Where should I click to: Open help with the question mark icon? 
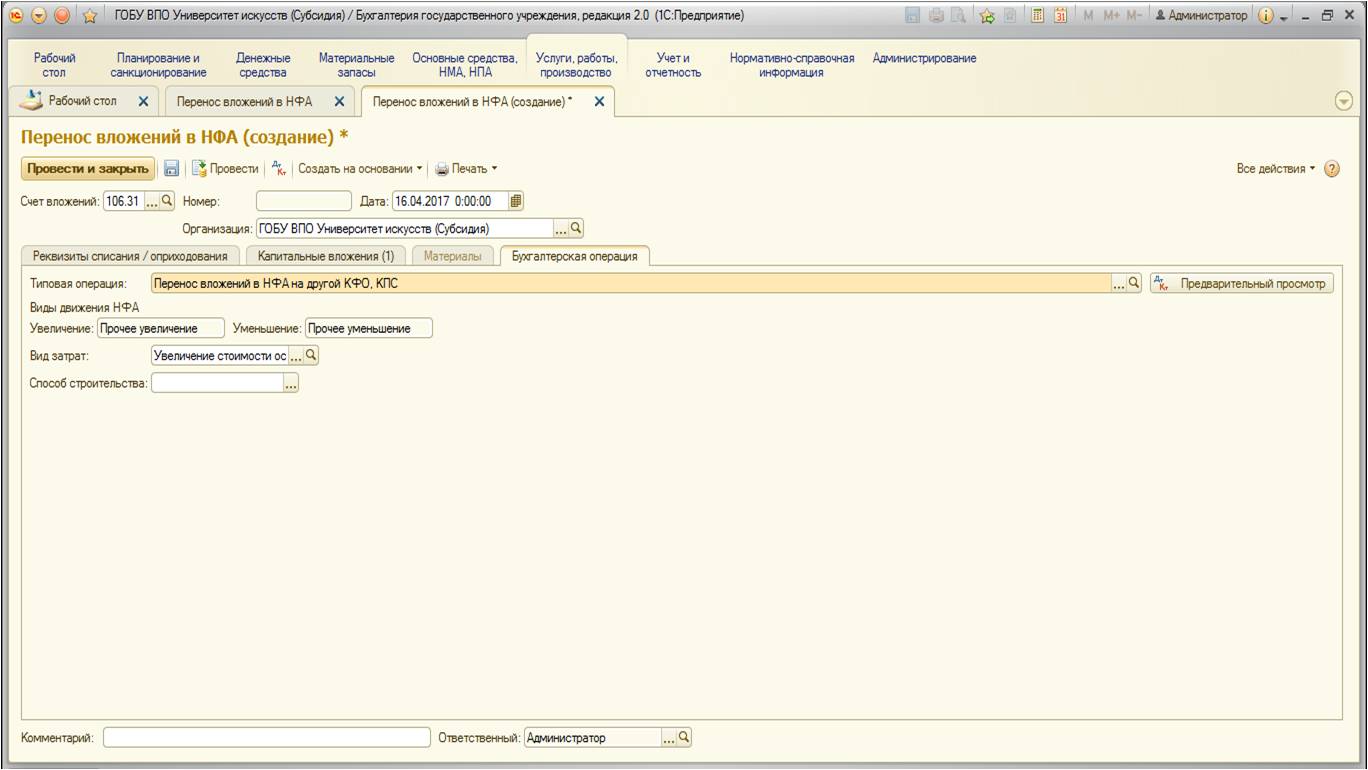[1332, 169]
